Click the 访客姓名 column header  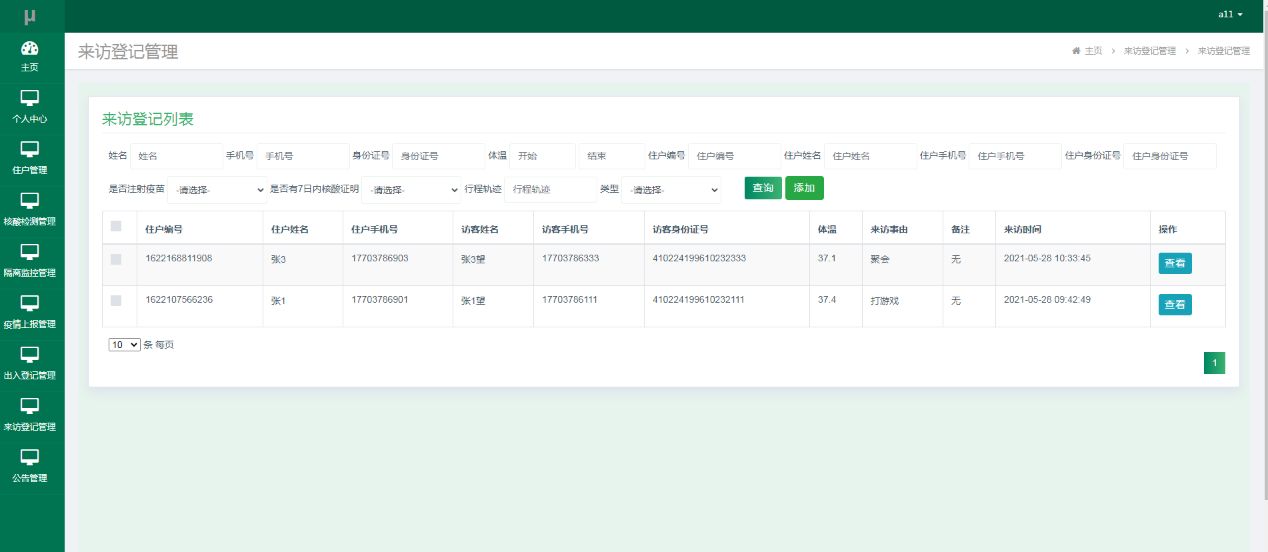(x=479, y=229)
